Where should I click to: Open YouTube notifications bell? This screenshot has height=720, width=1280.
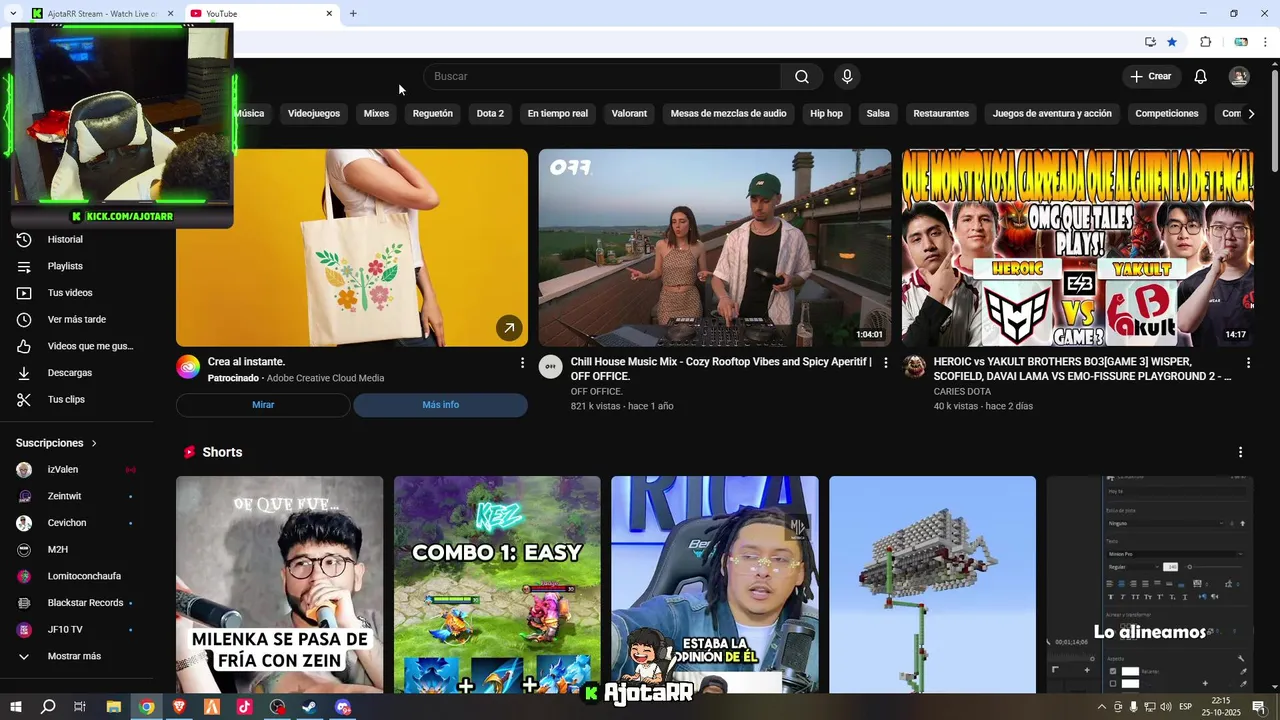[1201, 77]
